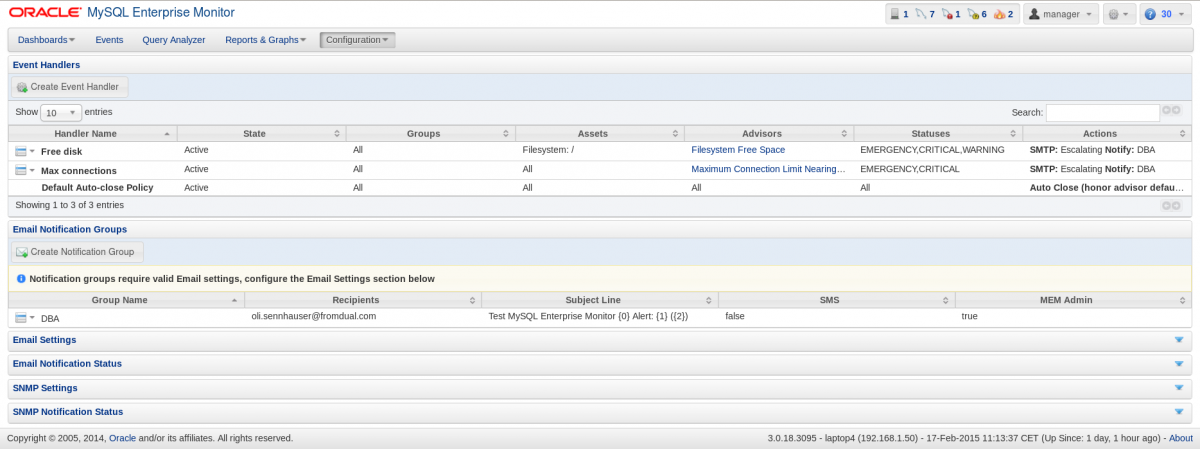Click the Create Notification Group button
Screen dimensions: 1200x449
(76, 252)
